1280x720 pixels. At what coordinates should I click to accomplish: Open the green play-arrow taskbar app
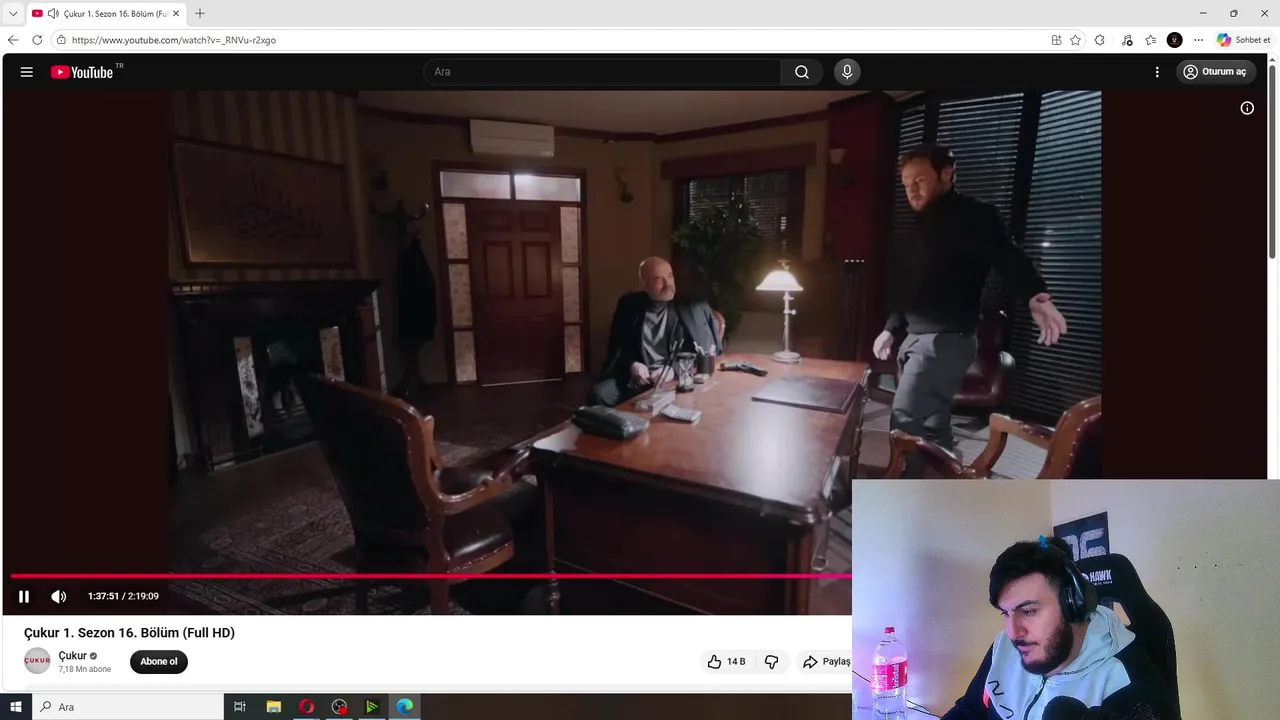tap(372, 707)
